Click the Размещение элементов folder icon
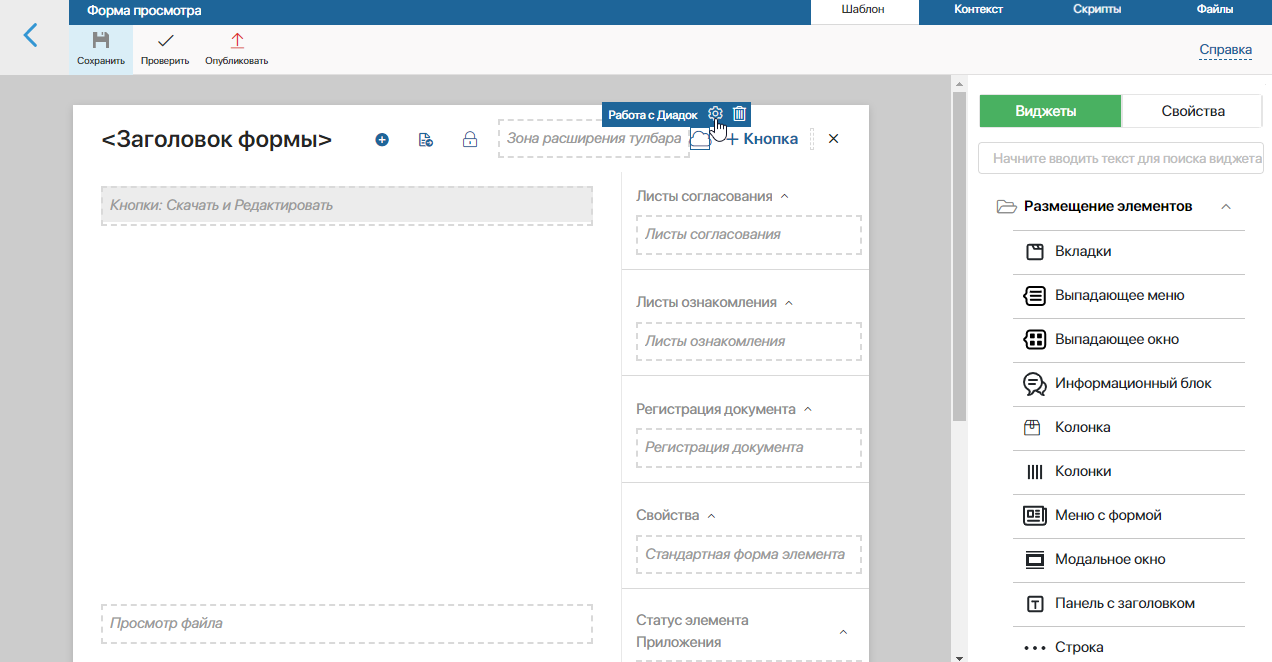Image resolution: width=1272 pixels, height=662 pixels. [x=1007, y=207]
